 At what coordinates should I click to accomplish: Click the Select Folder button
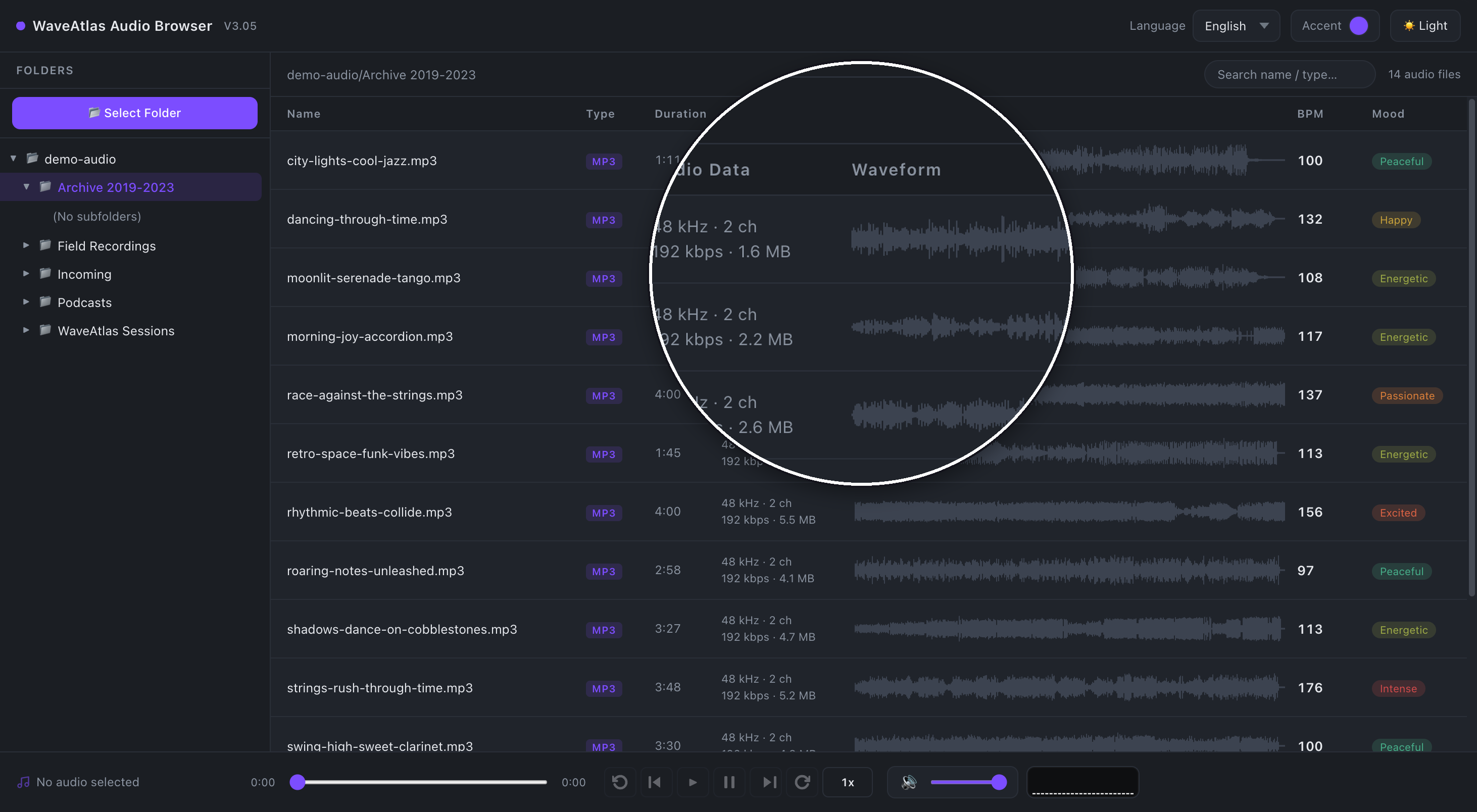click(135, 113)
